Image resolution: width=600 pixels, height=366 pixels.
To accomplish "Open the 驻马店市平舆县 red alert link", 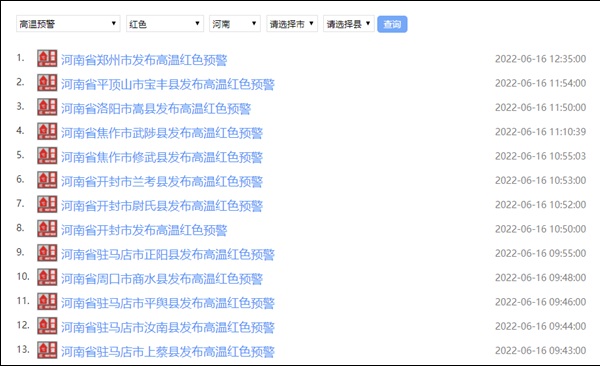I will 168,303.
